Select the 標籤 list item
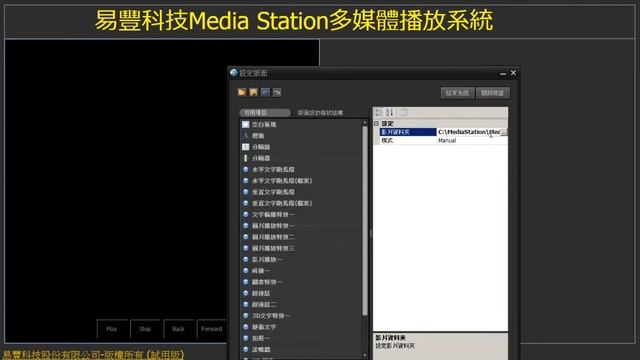 pyautogui.click(x=258, y=136)
